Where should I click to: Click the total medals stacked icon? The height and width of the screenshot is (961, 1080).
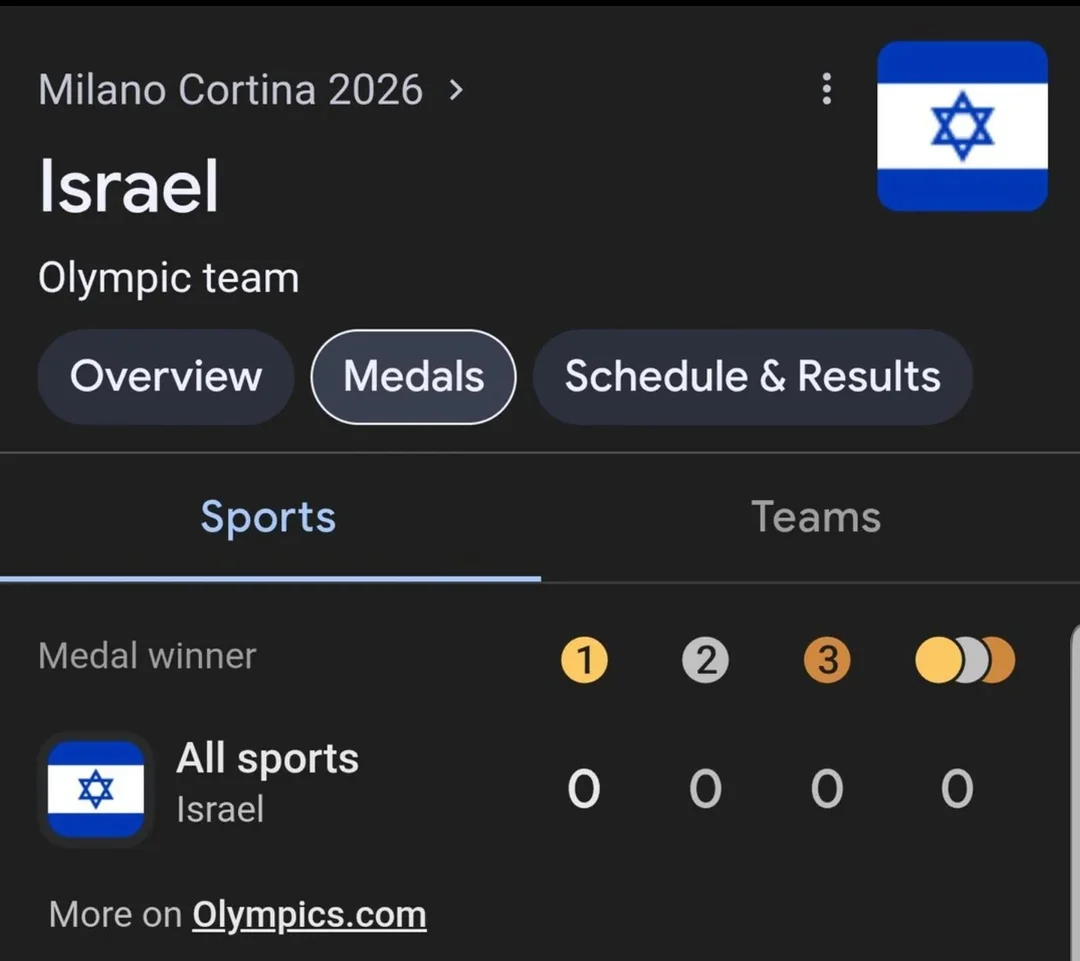(x=964, y=661)
